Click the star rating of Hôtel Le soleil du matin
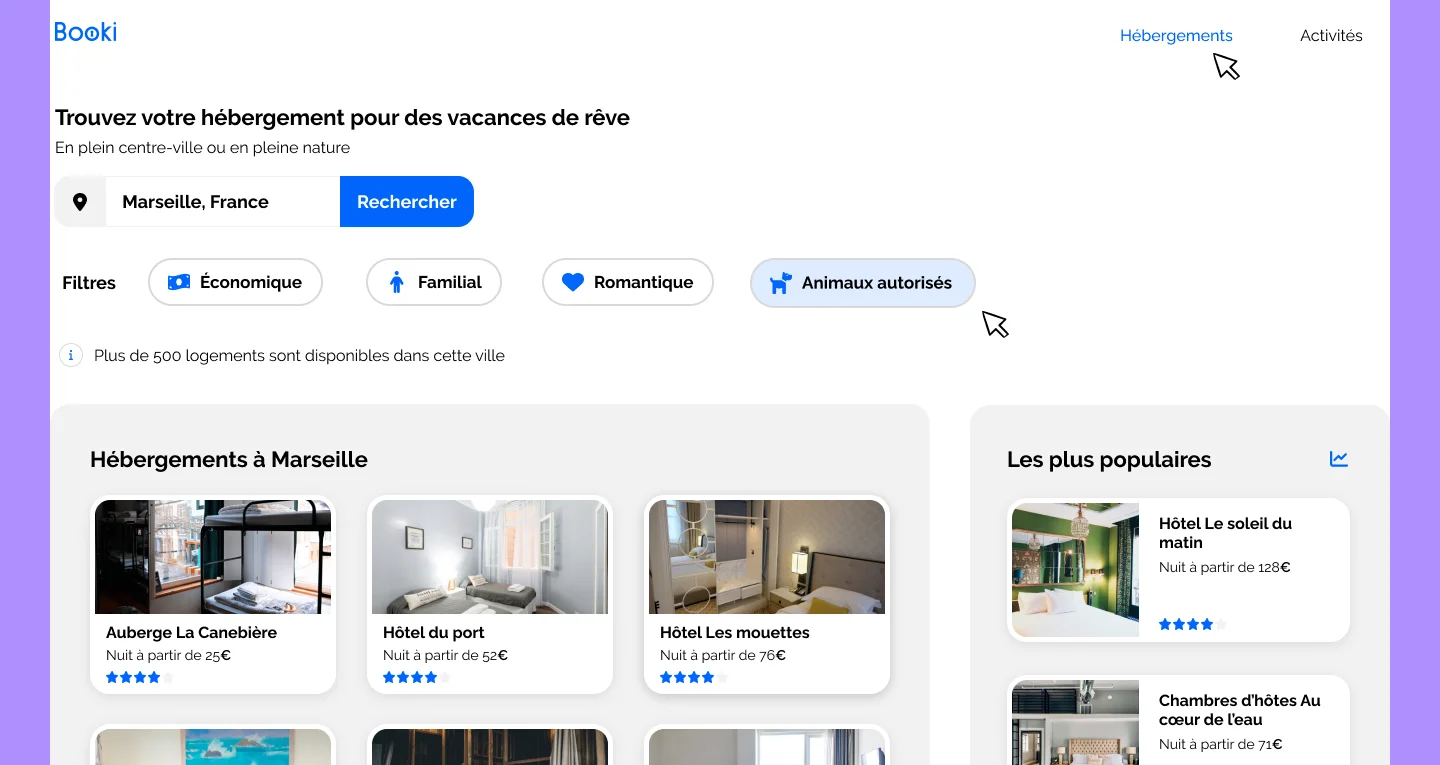This screenshot has height=765, width=1440. pyautogui.click(x=1193, y=624)
